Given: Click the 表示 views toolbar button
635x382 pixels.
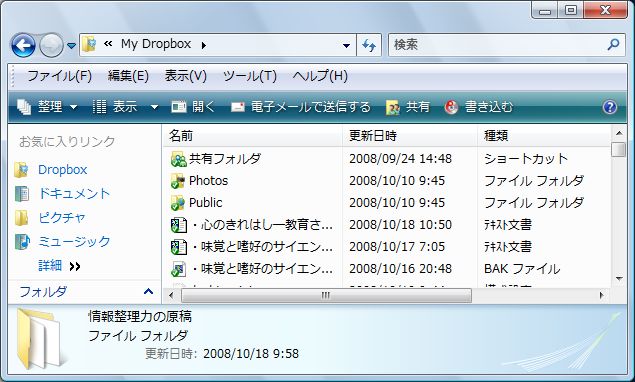Looking at the screenshot, I should pos(115,107).
